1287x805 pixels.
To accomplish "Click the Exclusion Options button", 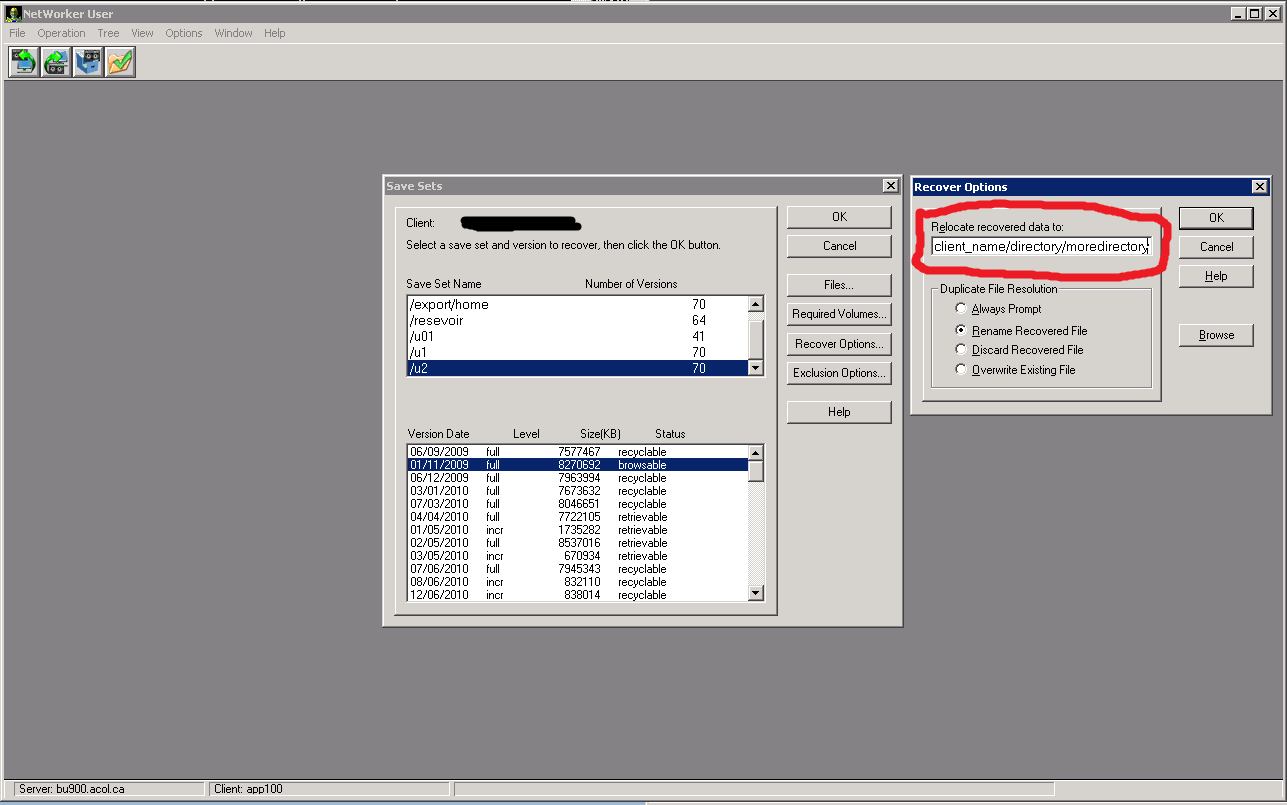I will (838, 373).
